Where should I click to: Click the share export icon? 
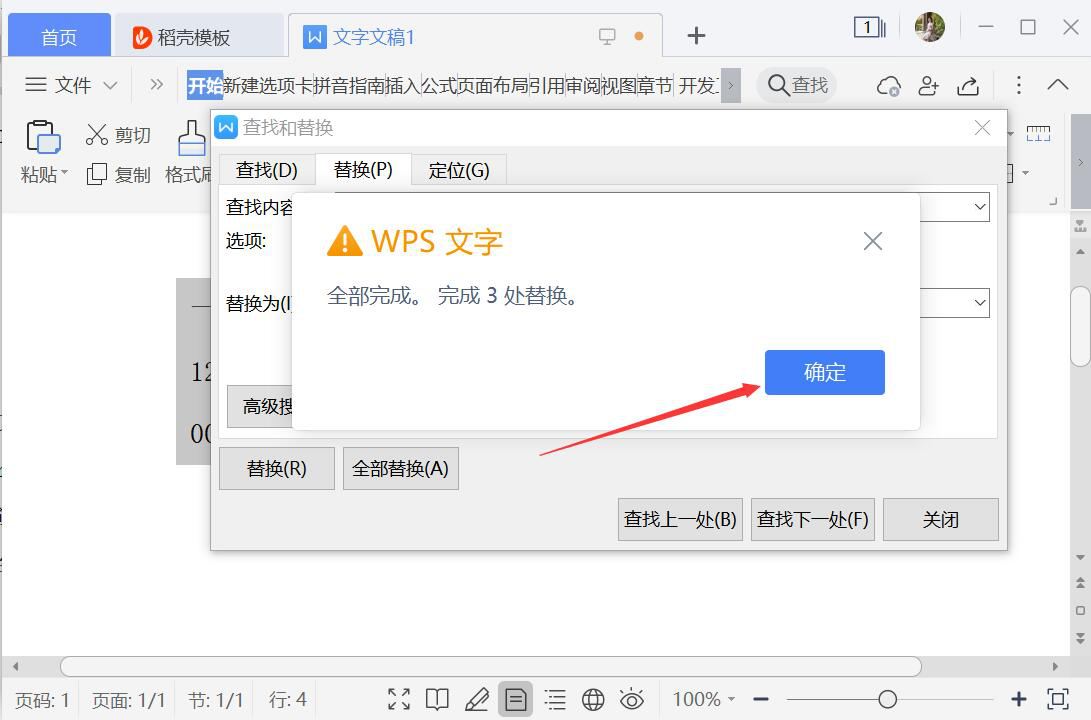968,86
